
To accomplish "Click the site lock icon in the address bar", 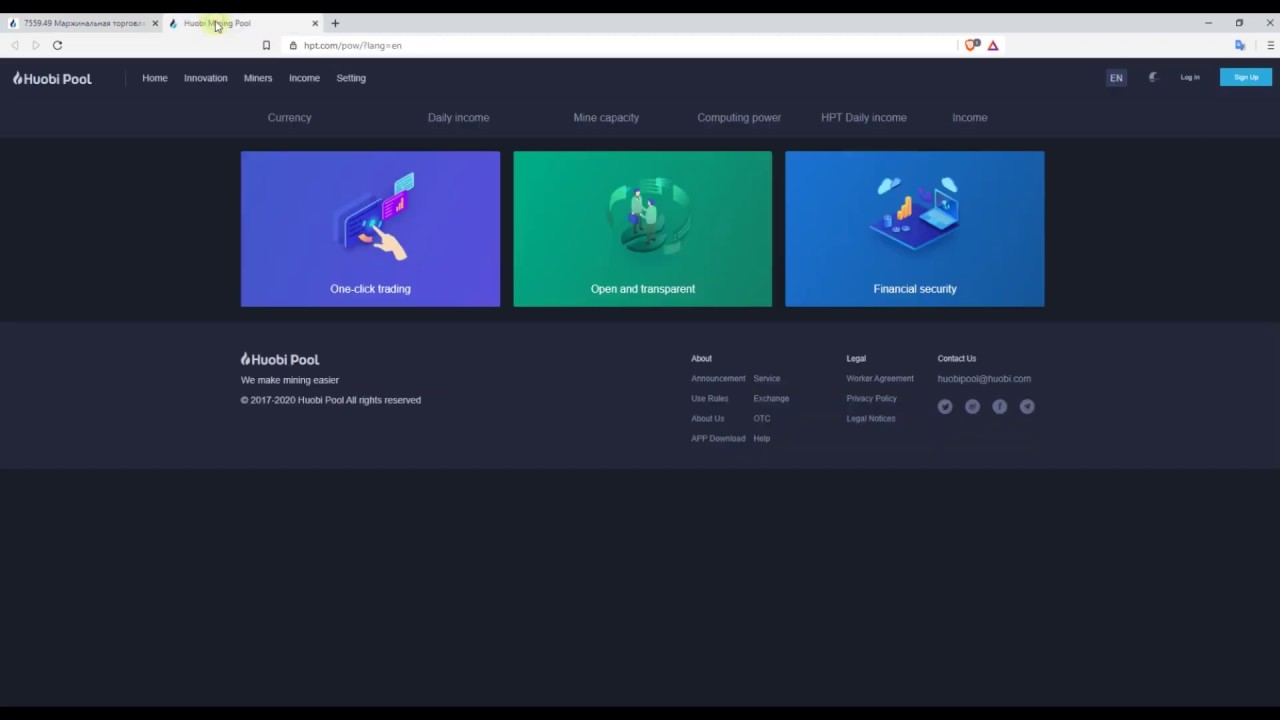I will (293, 45).
